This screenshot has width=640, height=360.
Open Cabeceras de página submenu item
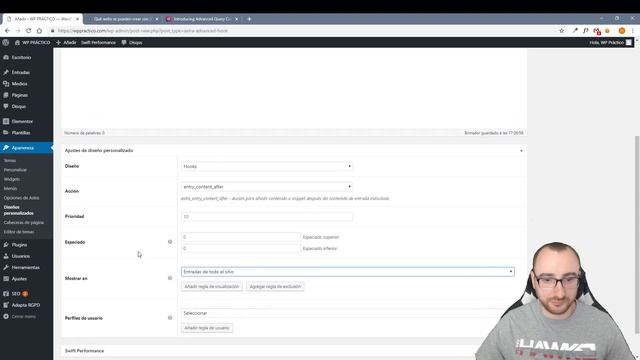[24, 223]
